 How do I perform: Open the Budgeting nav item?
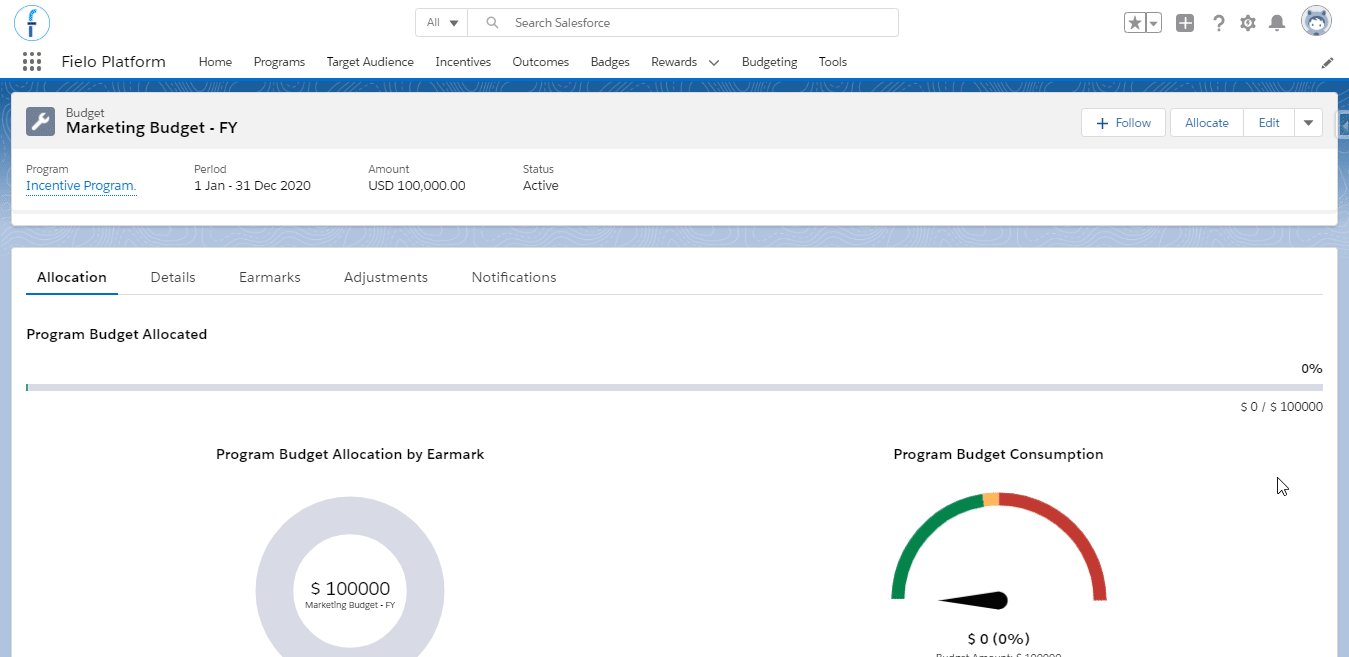[769, 62]
